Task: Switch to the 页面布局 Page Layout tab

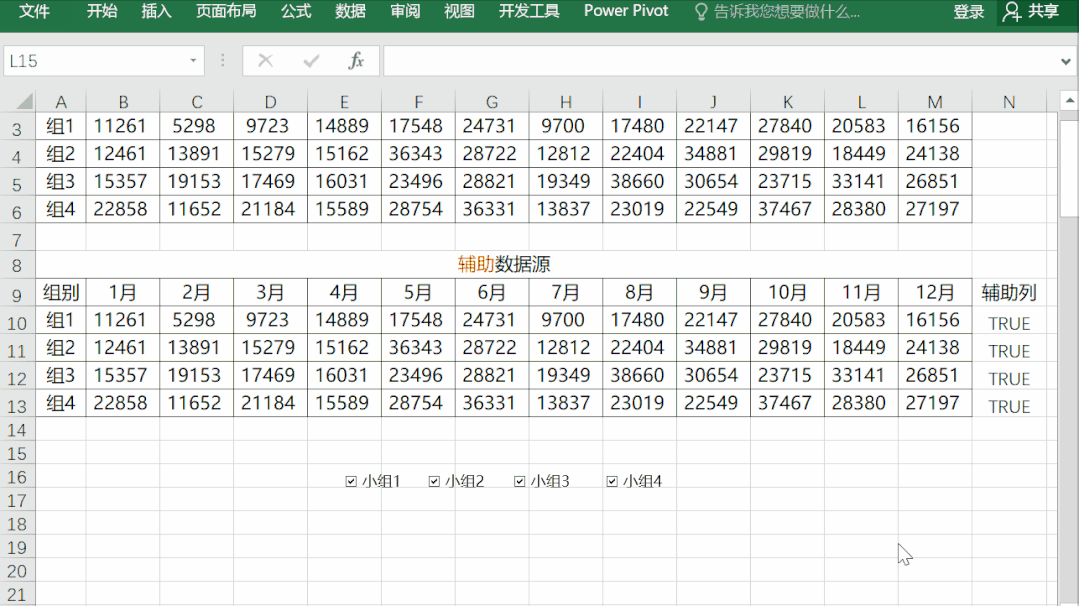Action: point(226,12)
